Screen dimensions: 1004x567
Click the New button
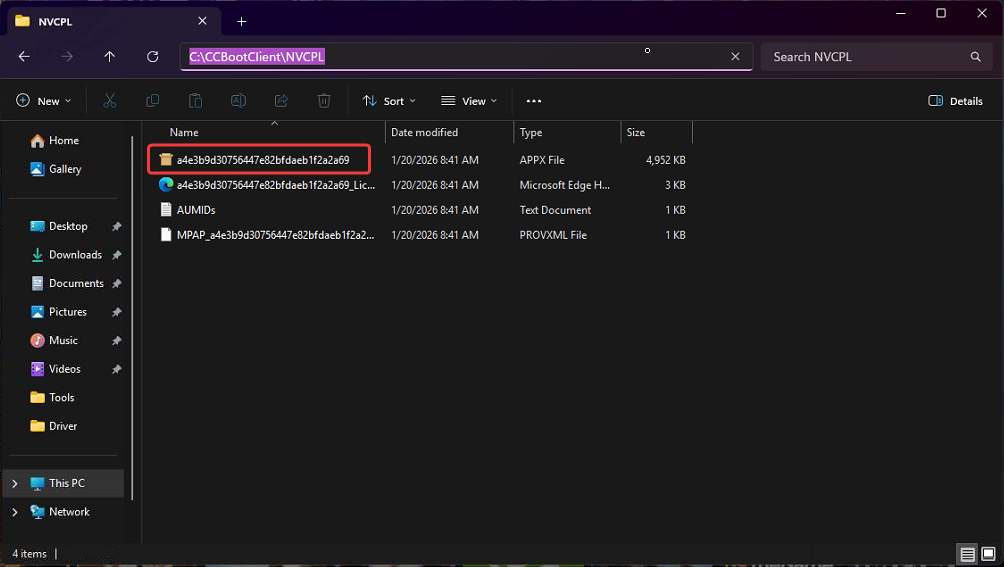[44, 101]
